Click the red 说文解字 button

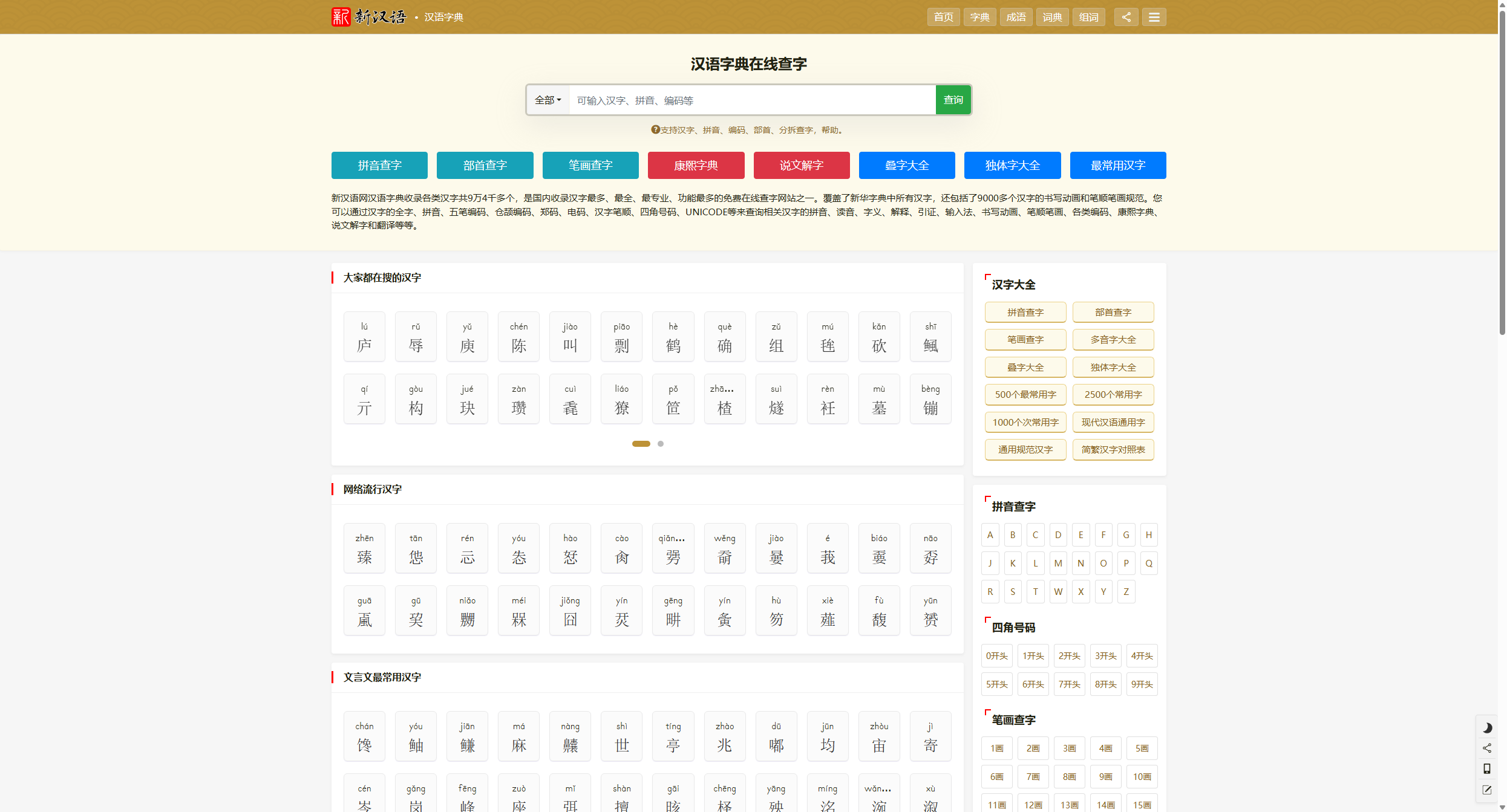[x=802, y=165]
